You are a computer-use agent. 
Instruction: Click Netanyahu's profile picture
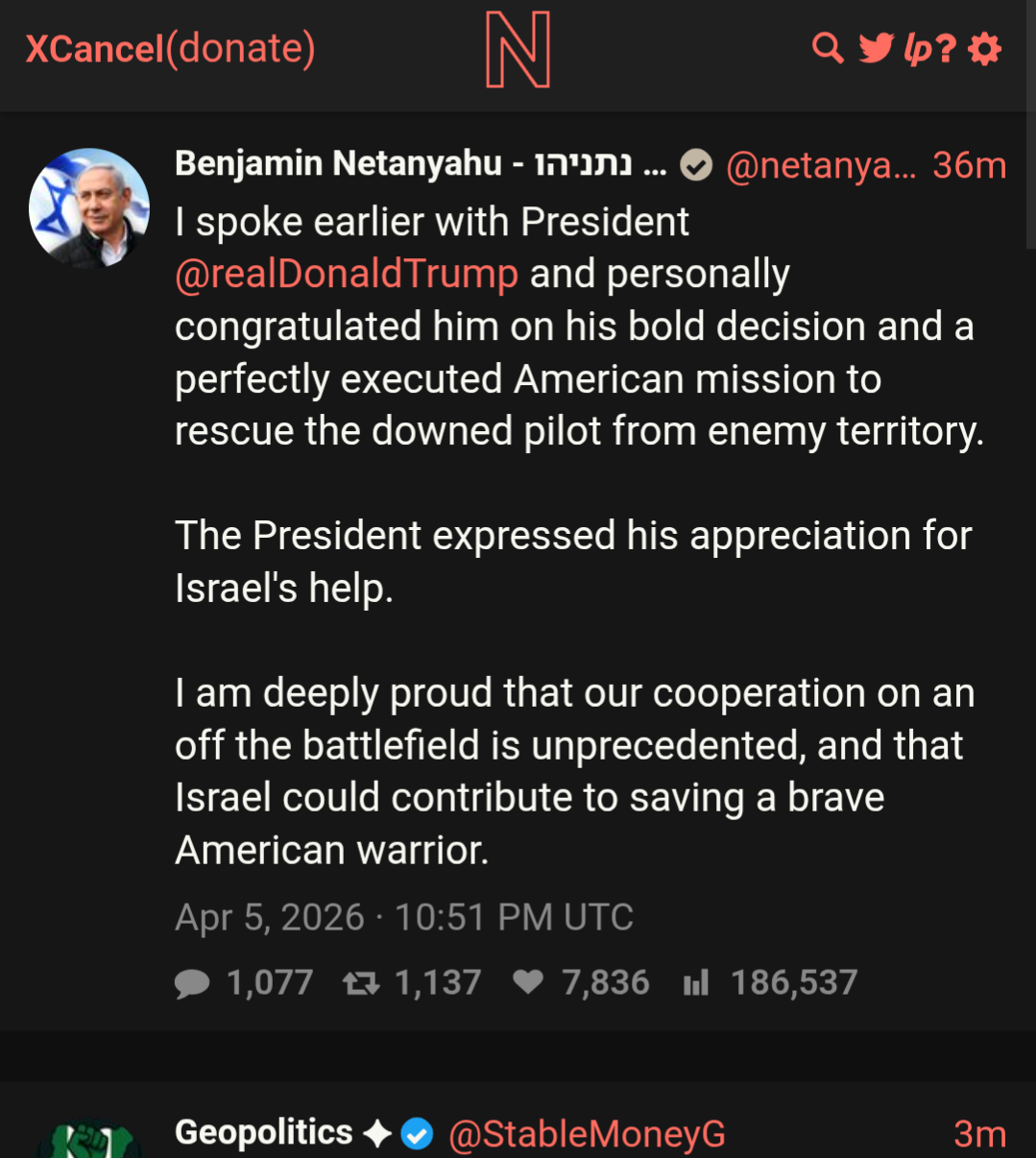pos(89,207)
